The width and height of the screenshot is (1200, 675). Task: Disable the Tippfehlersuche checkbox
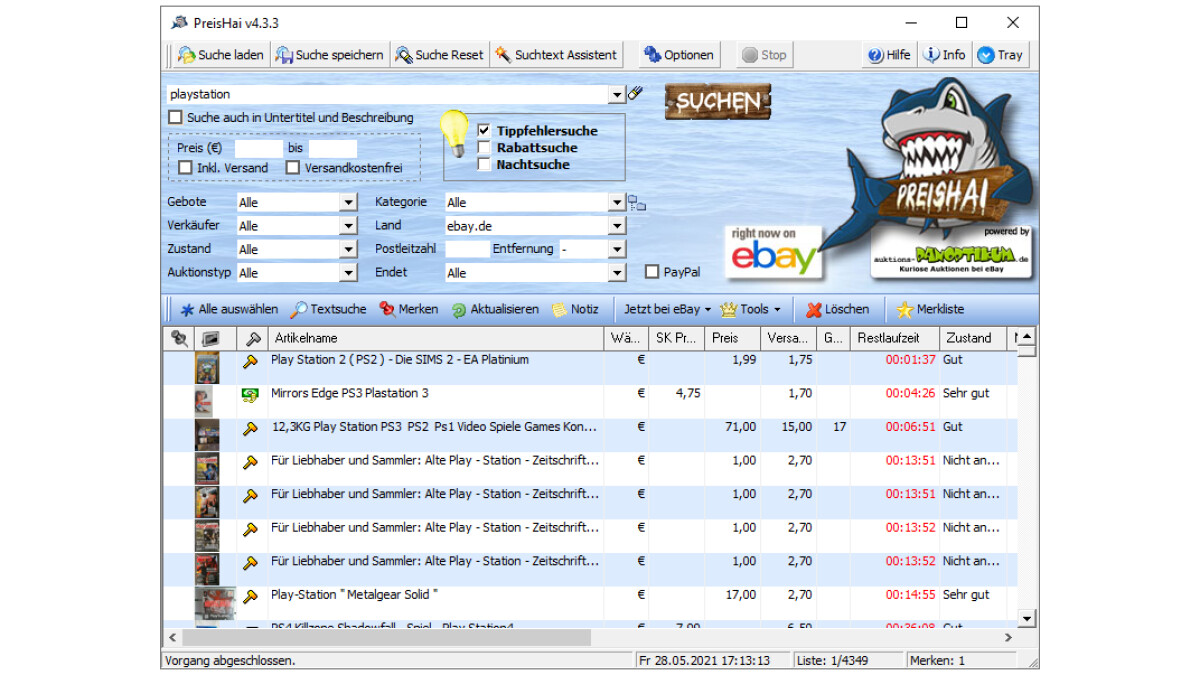[x=485, y=131]
